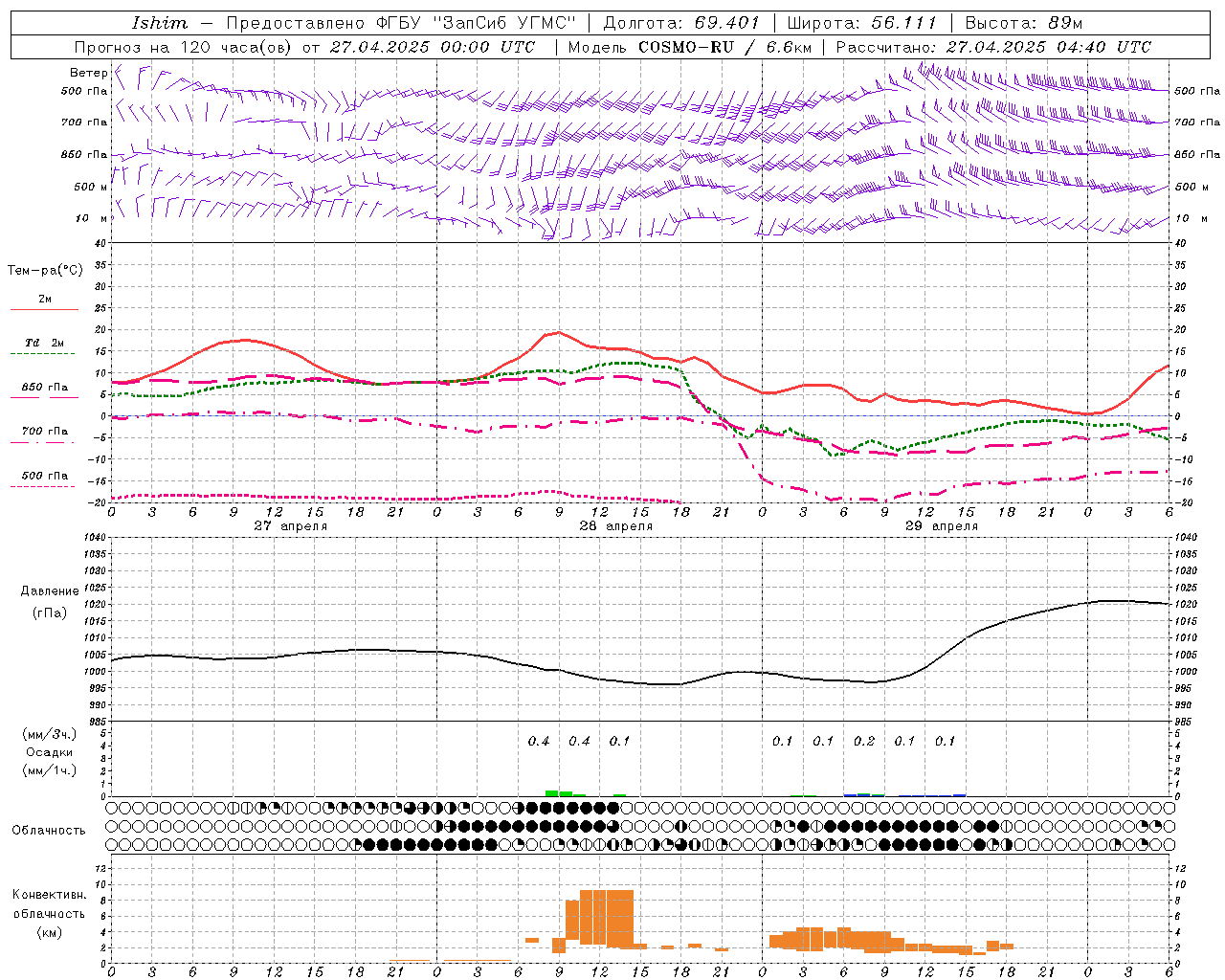Click the "27 апреля" date label
This screenshot has width=1225, height=980.
[290, 526]
